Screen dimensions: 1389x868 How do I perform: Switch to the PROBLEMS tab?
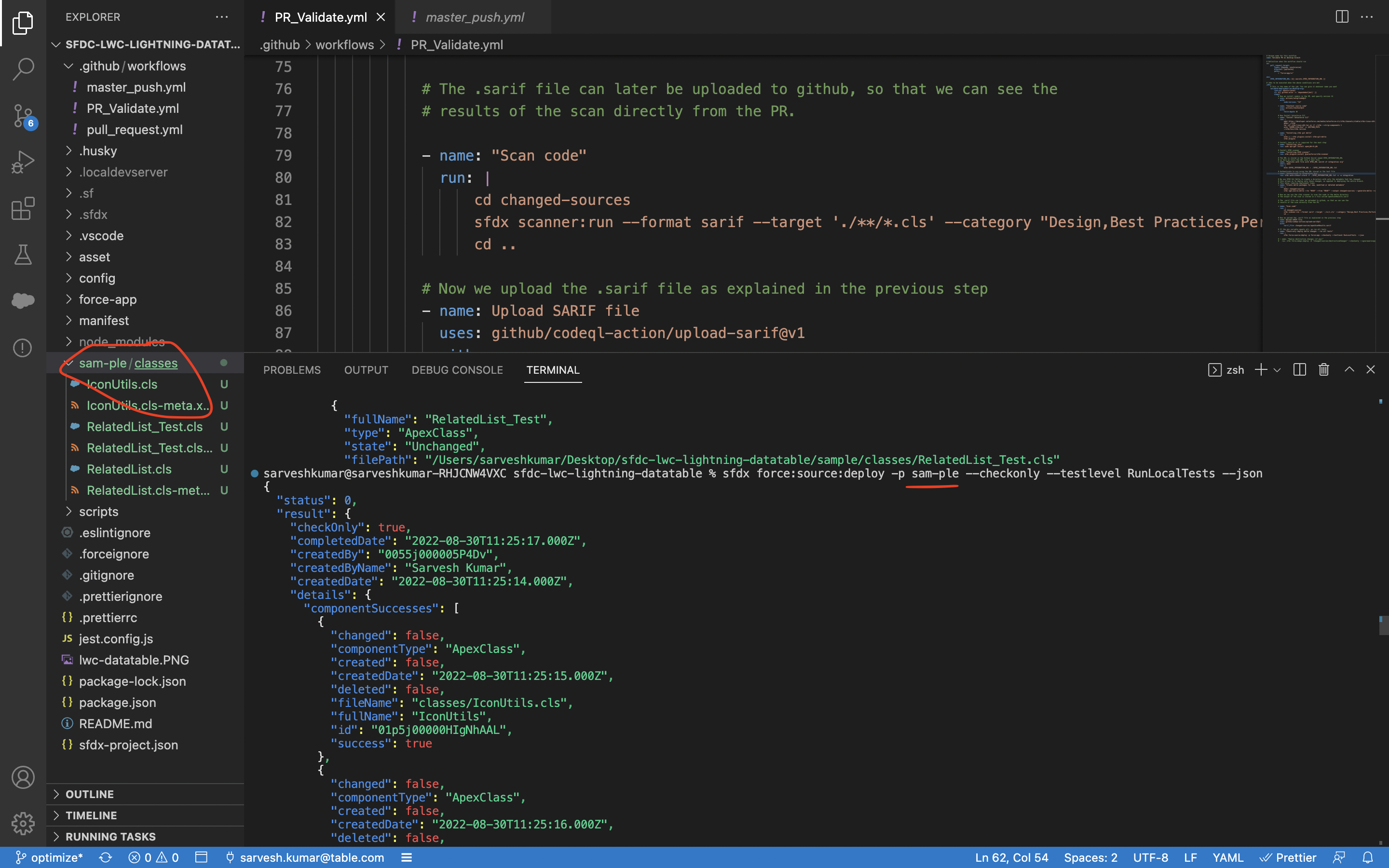[x=292, y=370]
